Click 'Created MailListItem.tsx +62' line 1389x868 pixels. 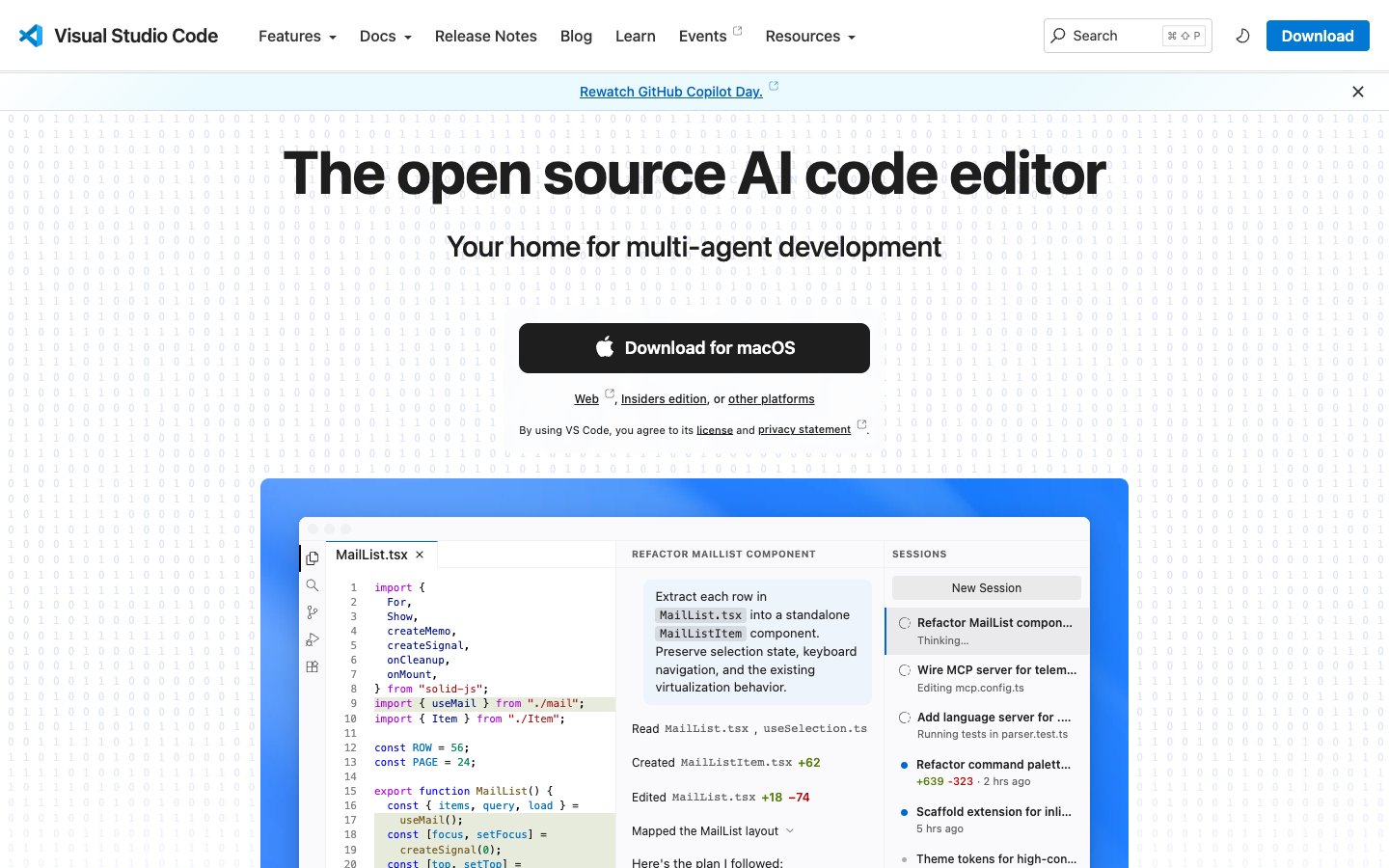726,763
